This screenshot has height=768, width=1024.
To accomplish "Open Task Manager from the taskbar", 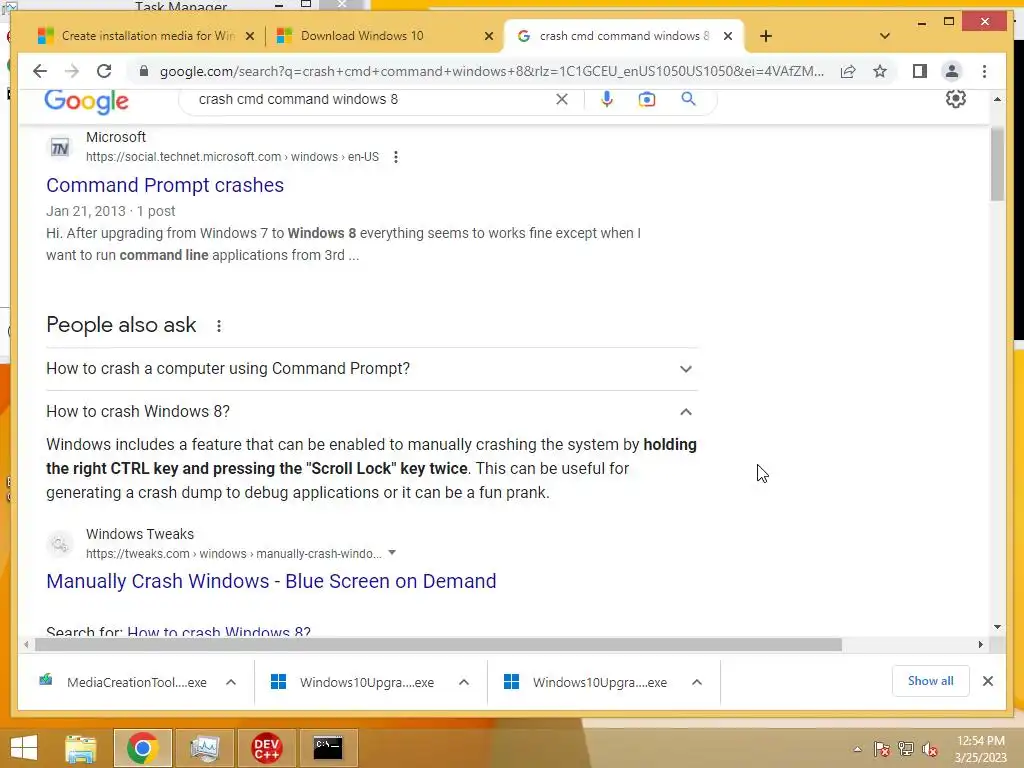I will coord(204,748).
